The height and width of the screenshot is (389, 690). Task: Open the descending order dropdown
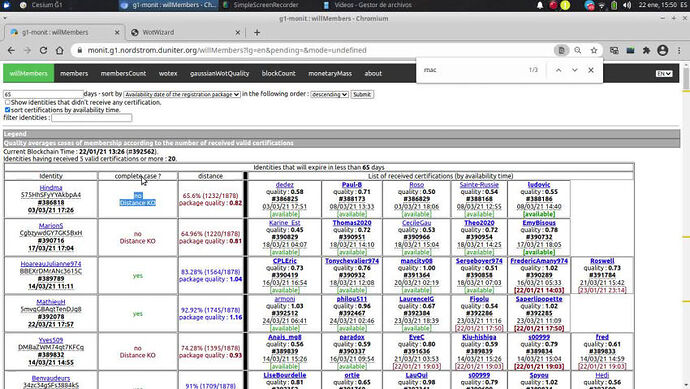coord(330,95)
